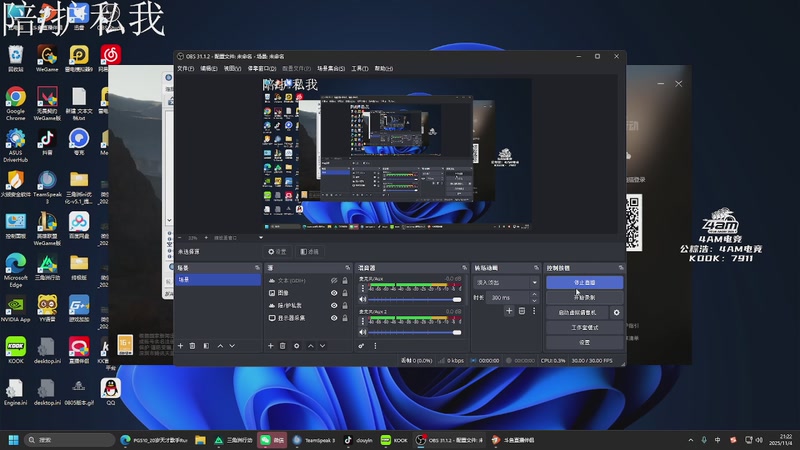Click the 开始录制 start recording button

coord(584,297)
